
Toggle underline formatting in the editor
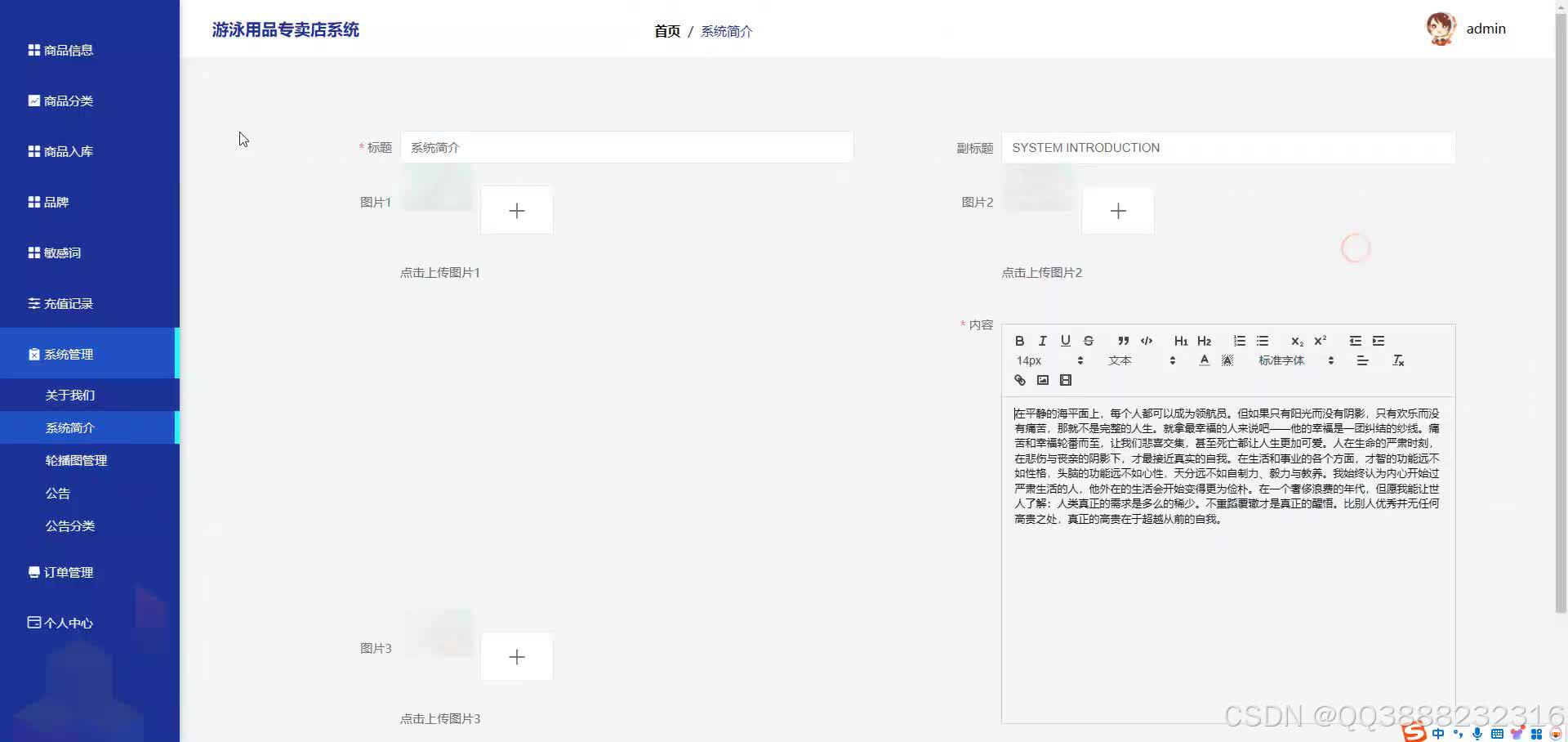point(1065,341)
